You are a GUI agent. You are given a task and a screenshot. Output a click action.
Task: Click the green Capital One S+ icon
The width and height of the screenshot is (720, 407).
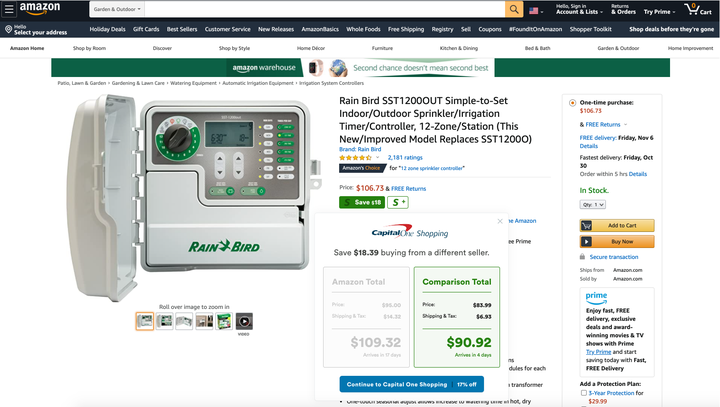point(397,202)
